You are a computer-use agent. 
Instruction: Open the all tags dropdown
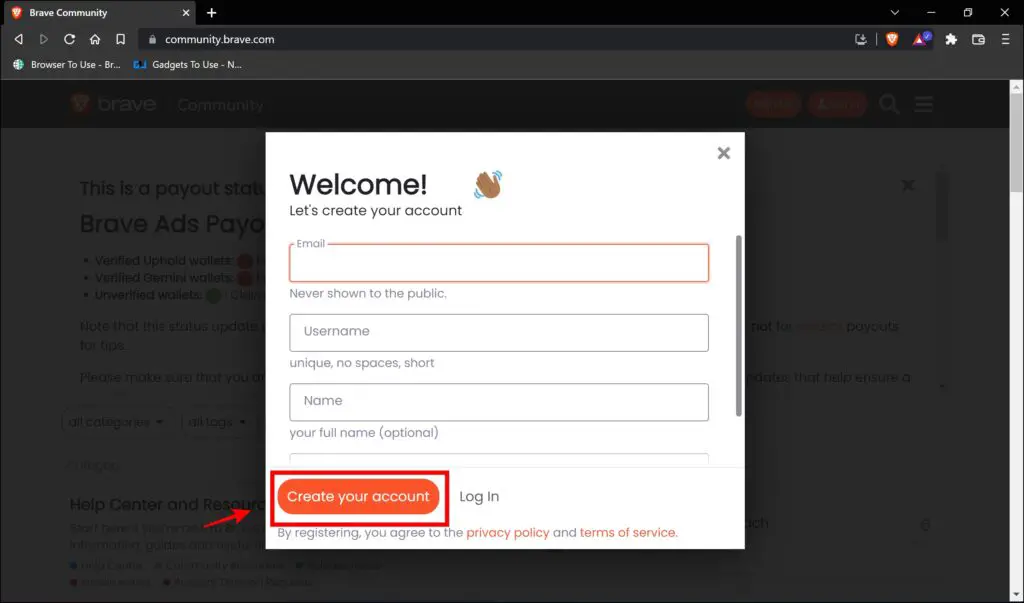[217, 422]
